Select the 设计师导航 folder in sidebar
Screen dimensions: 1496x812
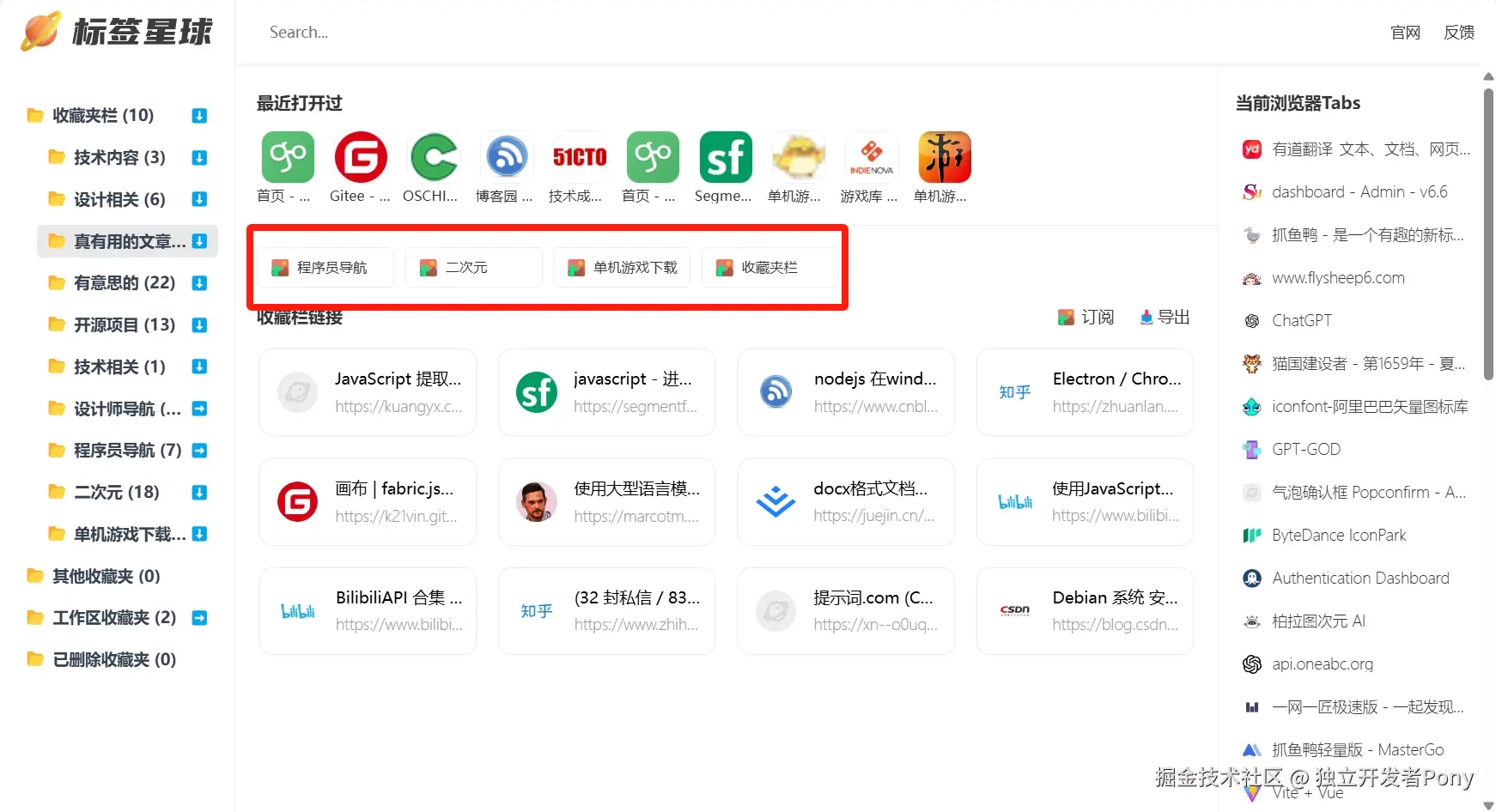coord(127,409)
